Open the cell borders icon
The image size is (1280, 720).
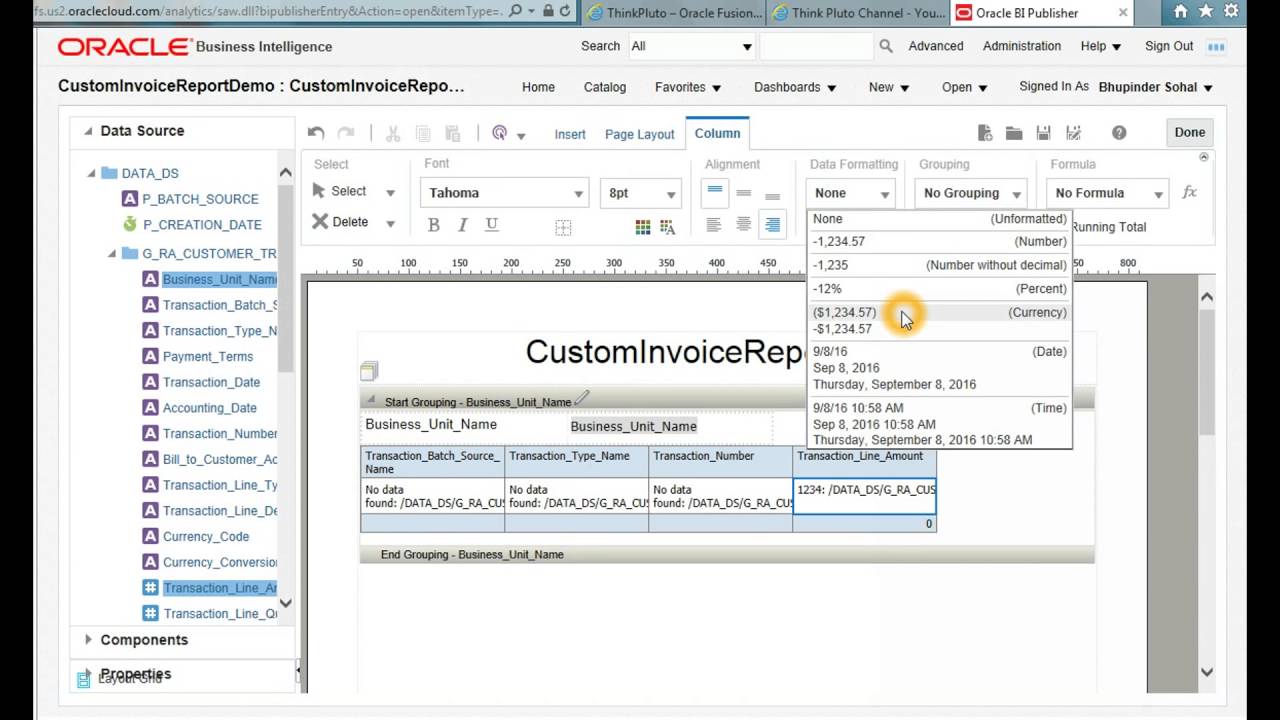[x=563, y=228]
